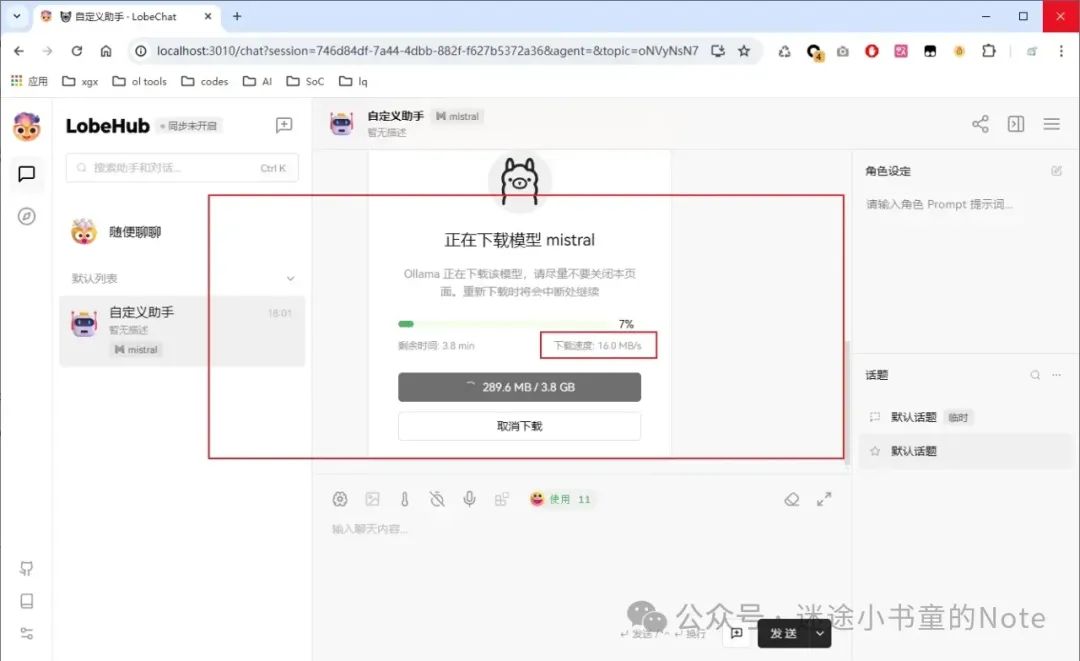Screen dimensions: 1080x661
Task: Star the second 默认话题 topic
Action: tap(875, 451)
